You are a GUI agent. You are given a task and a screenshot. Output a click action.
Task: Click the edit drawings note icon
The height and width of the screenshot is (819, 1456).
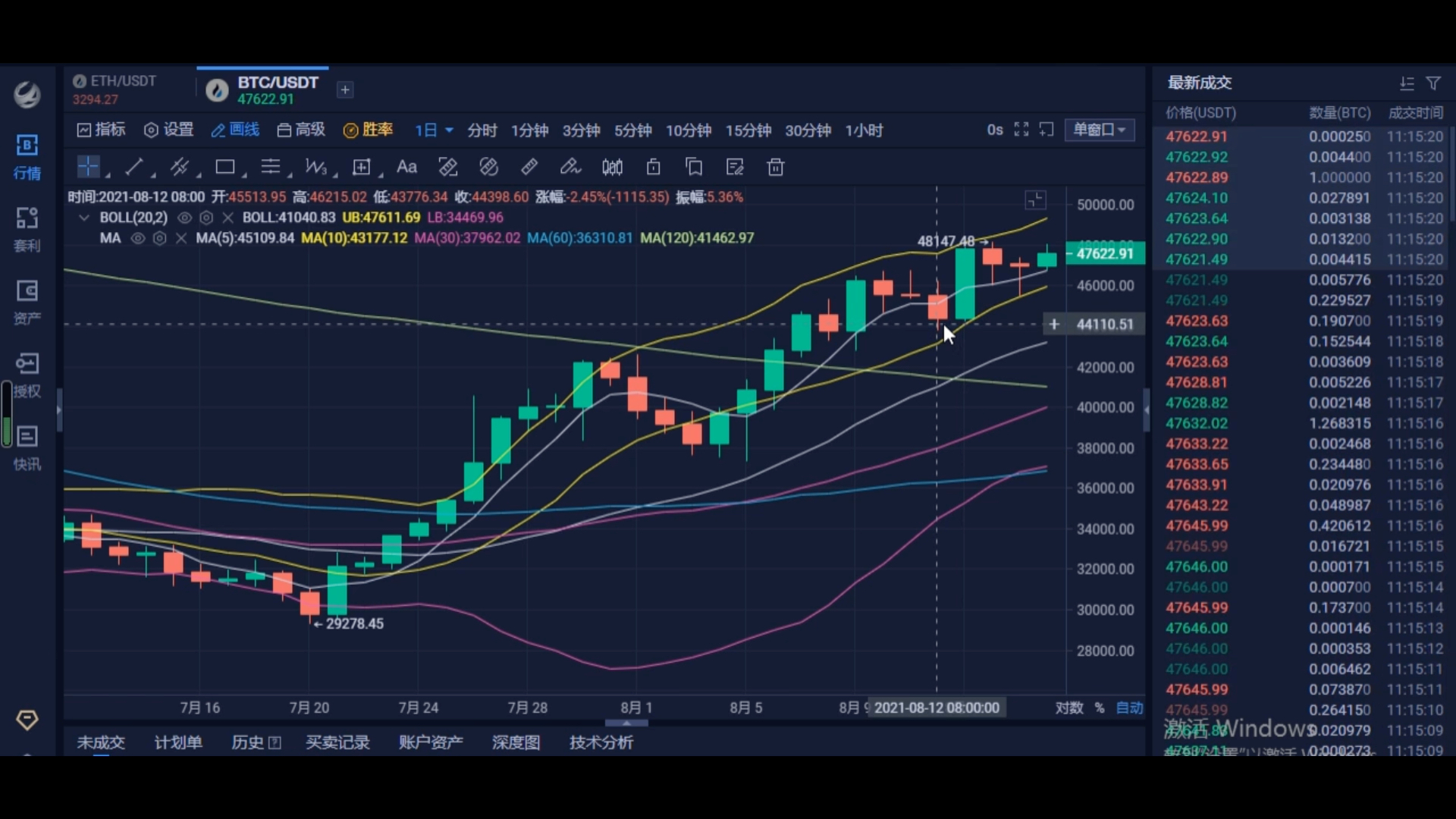pyautogui.click(x=735, y=167)
